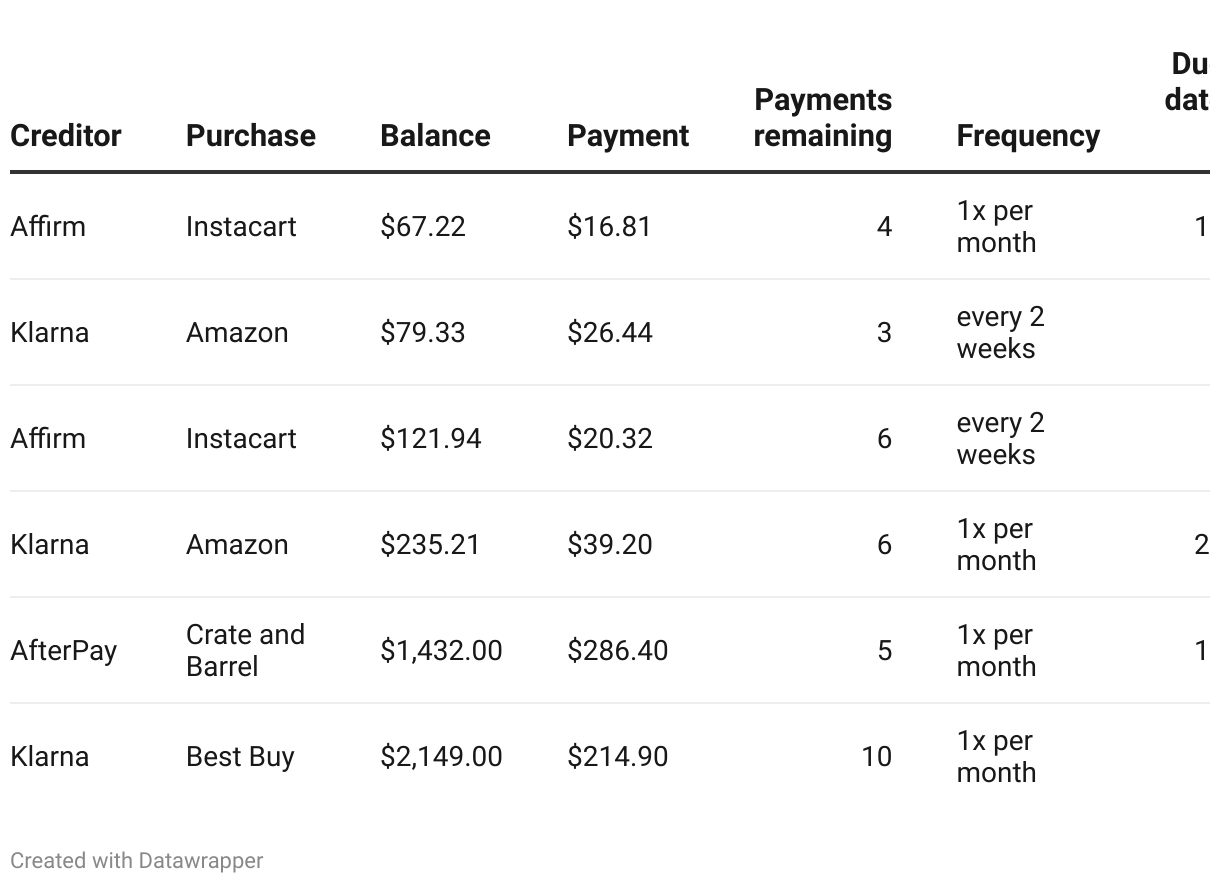This screenshot has height=884, width=1220.
Task: Click the Creditor column header
Action: click(x=66, y=136)
